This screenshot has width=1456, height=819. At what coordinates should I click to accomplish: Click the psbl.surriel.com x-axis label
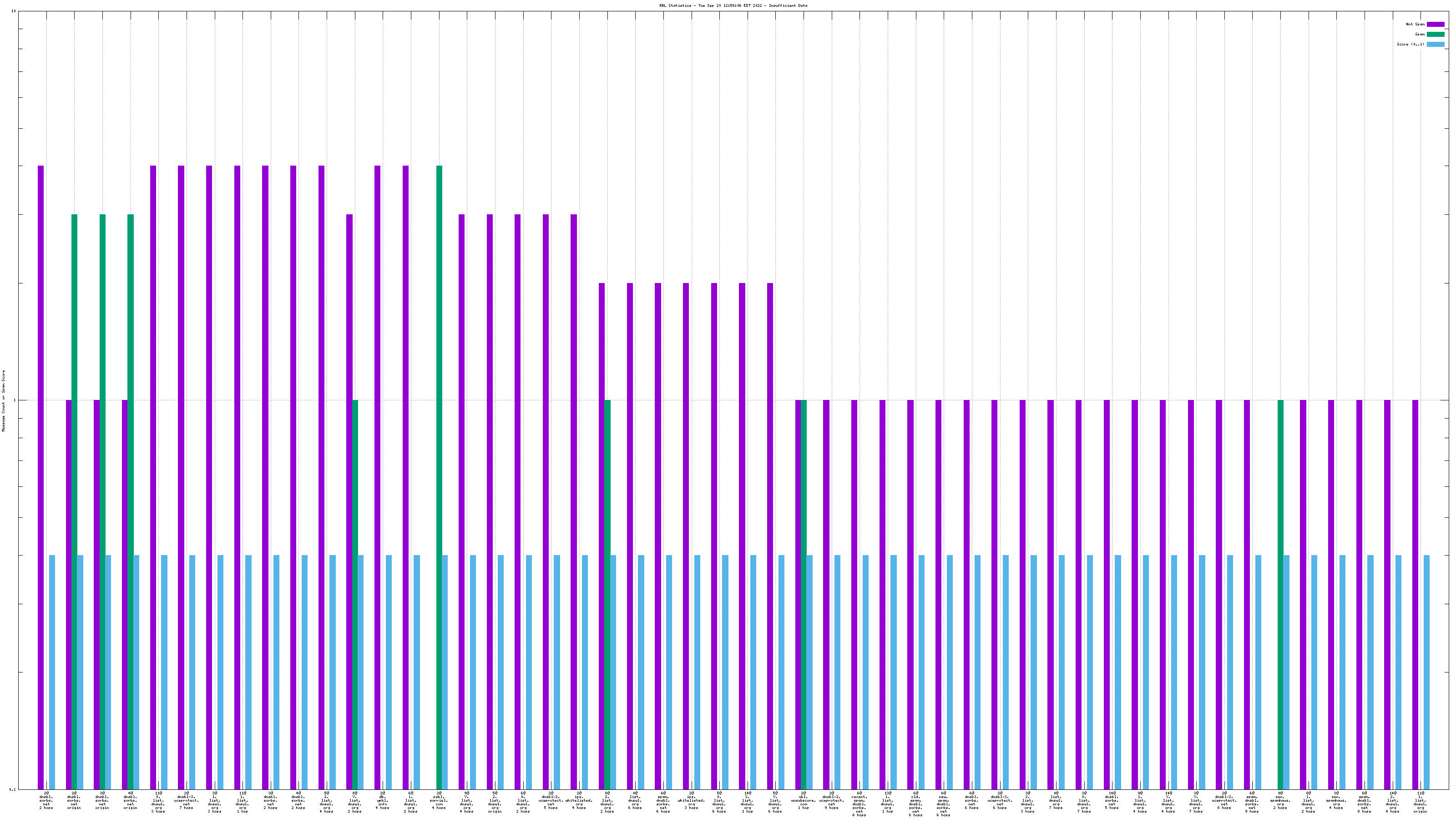(439, 800)
